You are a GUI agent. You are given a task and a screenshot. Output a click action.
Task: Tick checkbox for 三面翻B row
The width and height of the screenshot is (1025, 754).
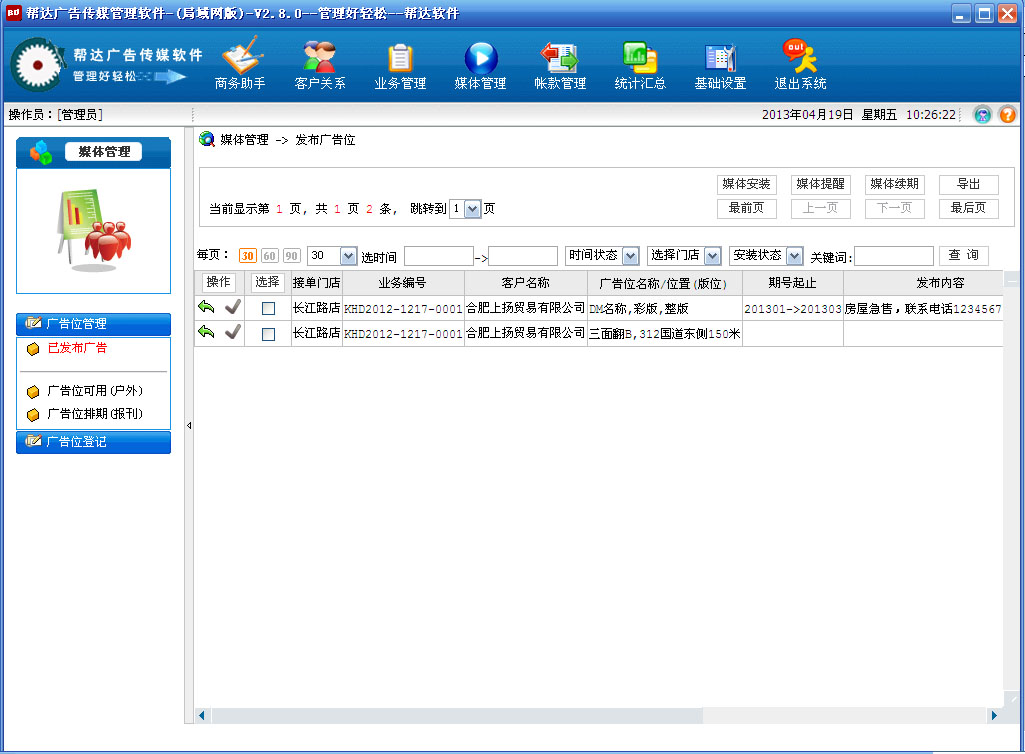pyautogui.click(x=268, y=334)
